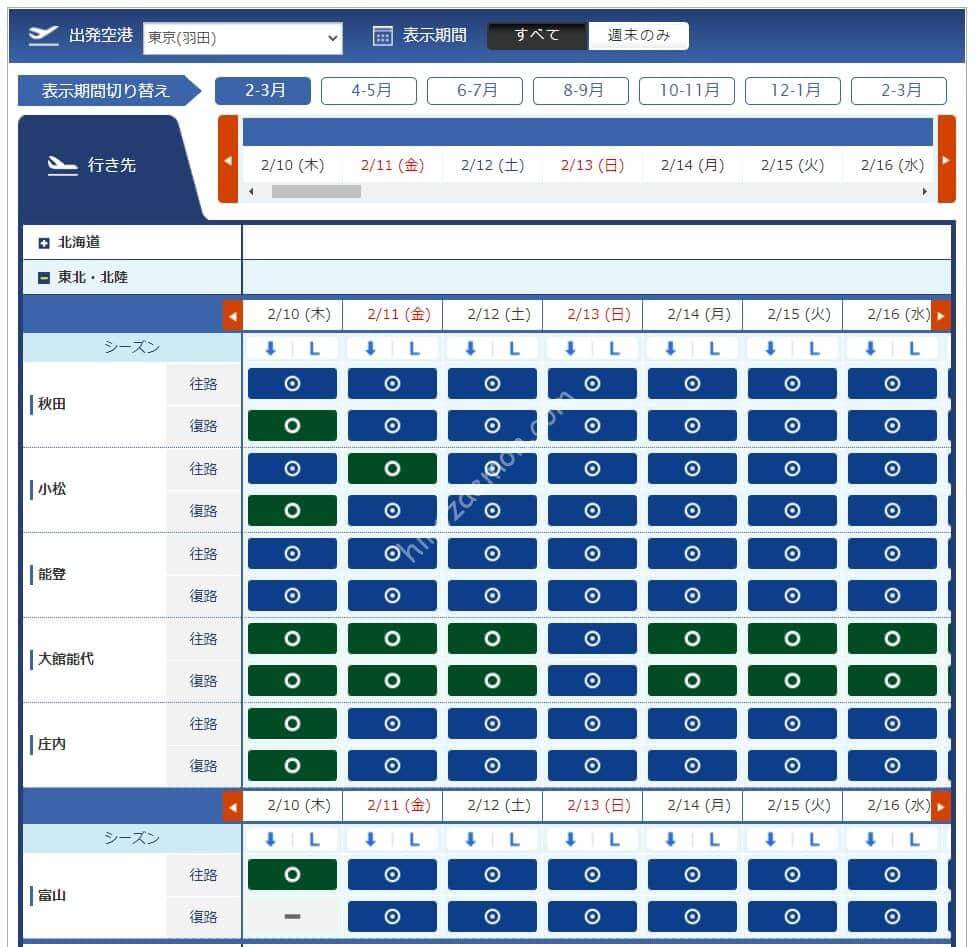
Task: Select 庄内 復路 availability on 2/16
Action: (x=892, y=766)
